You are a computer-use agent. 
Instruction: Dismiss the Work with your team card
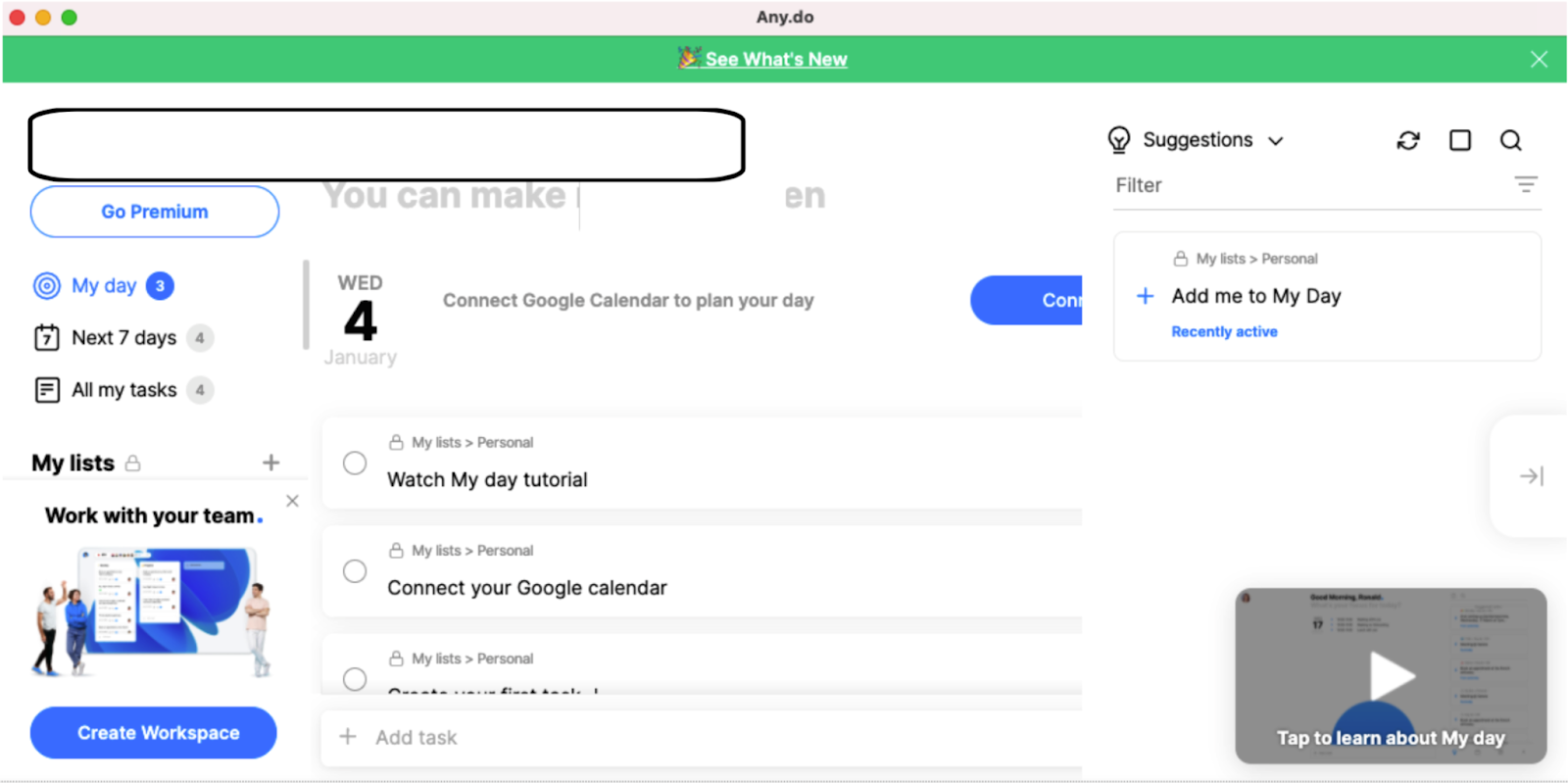pyautogui.click(x=292, y=501)
